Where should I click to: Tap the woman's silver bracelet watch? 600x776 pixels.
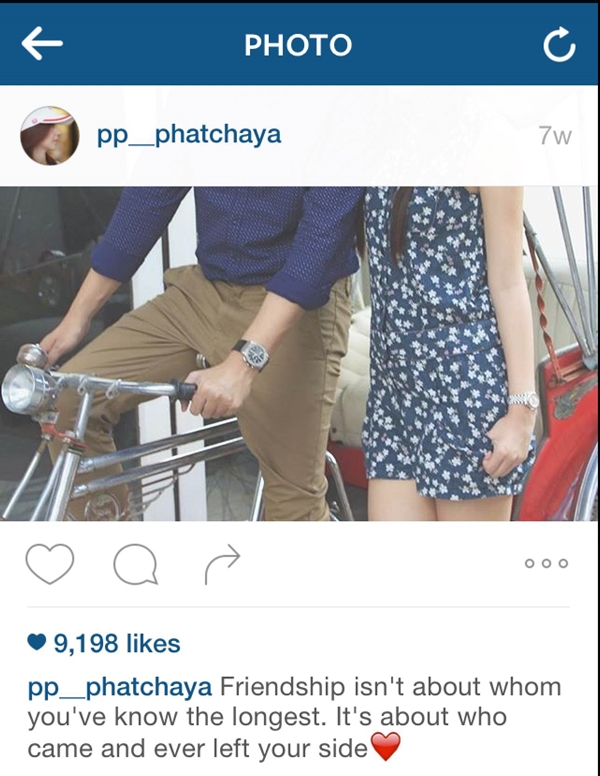[523, 400]
